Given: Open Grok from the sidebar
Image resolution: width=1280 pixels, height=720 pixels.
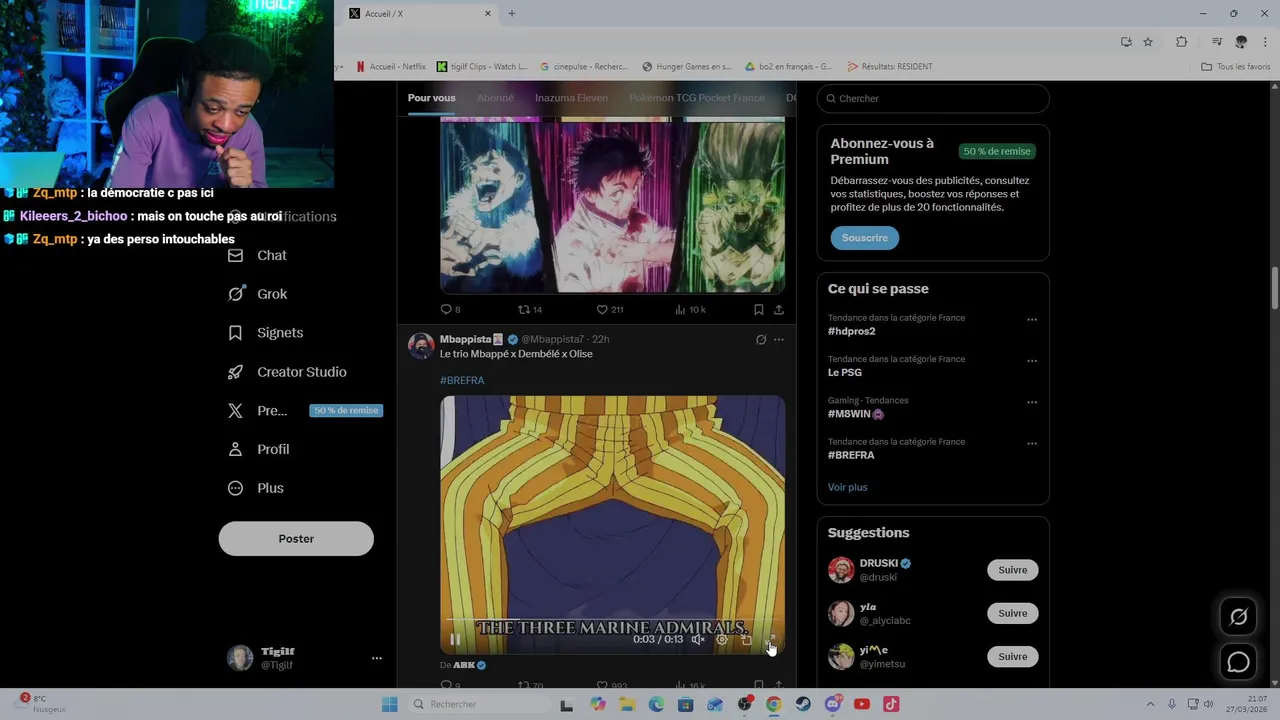Looking at the screenshot, I should click(x=258, y=294).
